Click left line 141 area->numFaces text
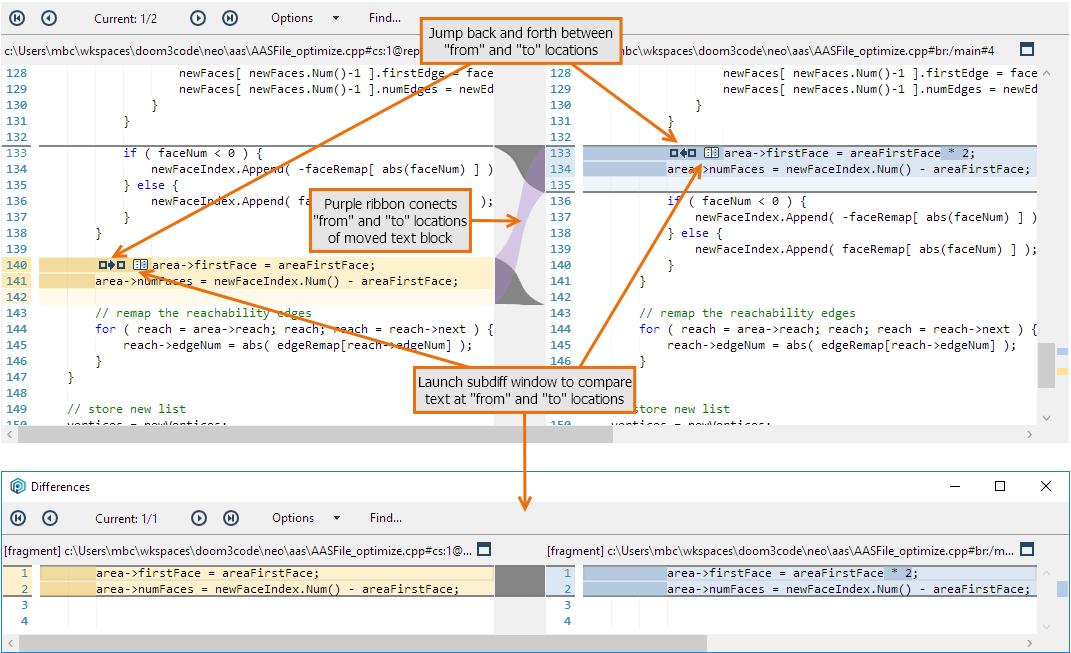The width and height of the screenshot is (1071, 653). coord(277,281)
